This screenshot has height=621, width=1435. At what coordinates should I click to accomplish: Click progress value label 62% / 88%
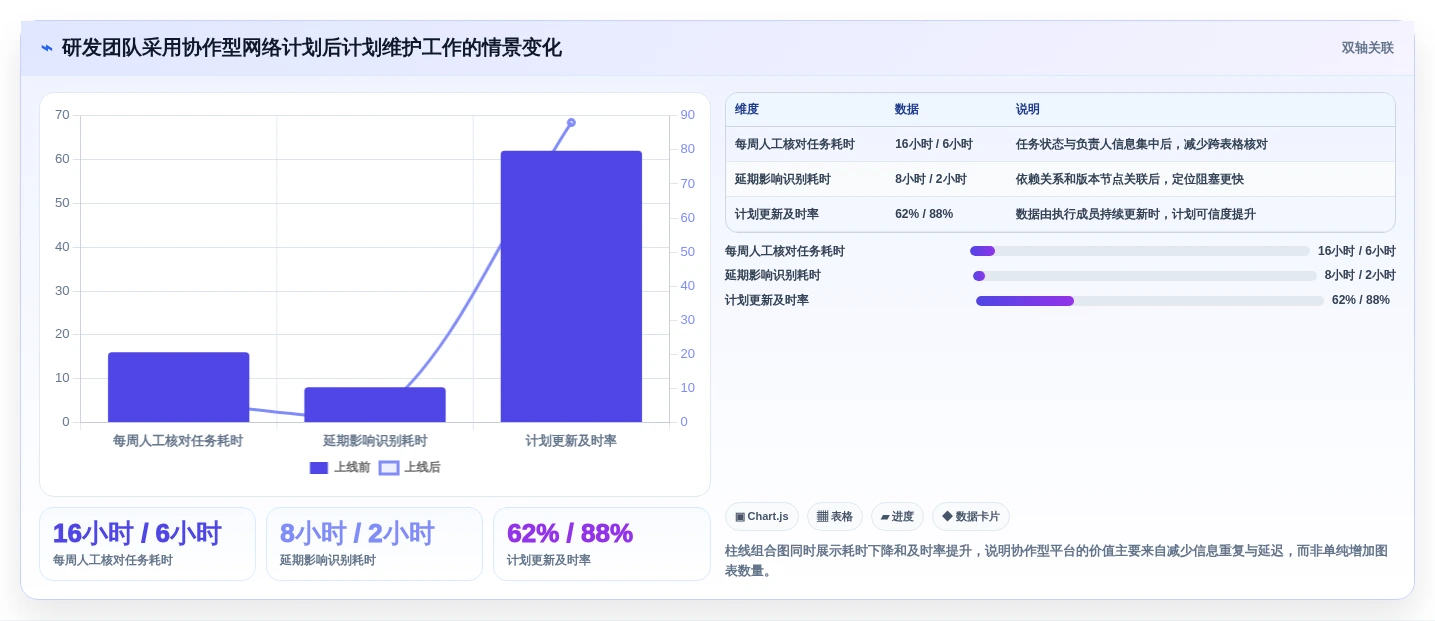pyautogui.click(x=1361, y=300)
